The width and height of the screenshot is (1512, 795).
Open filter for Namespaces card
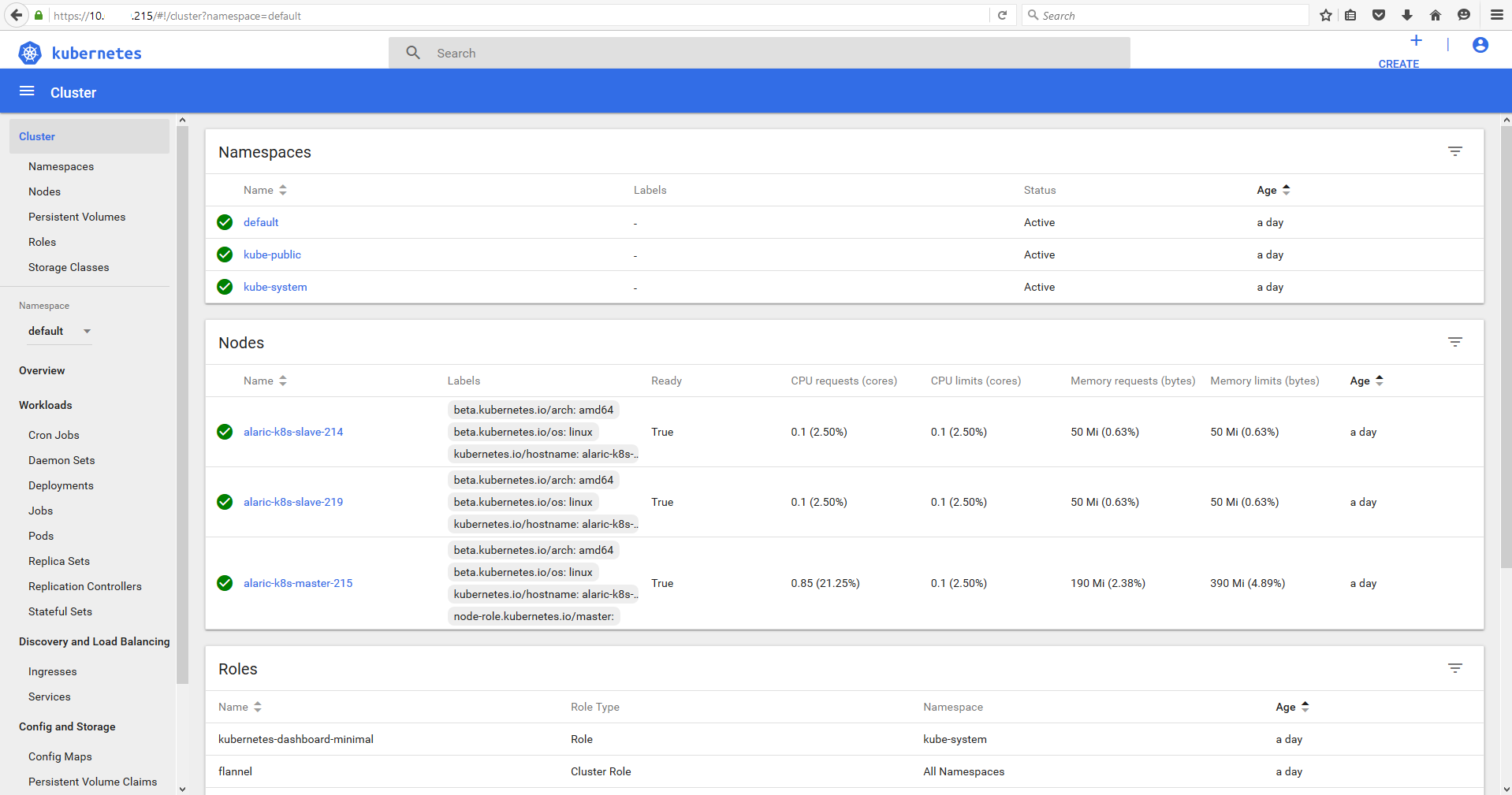point(1454,151)
